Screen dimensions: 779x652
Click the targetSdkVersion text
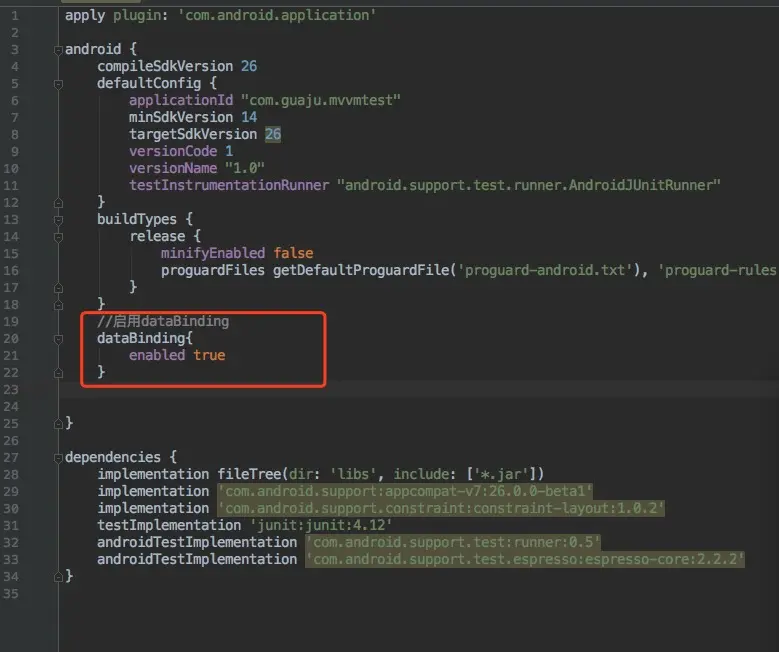[x=193, y=134]
